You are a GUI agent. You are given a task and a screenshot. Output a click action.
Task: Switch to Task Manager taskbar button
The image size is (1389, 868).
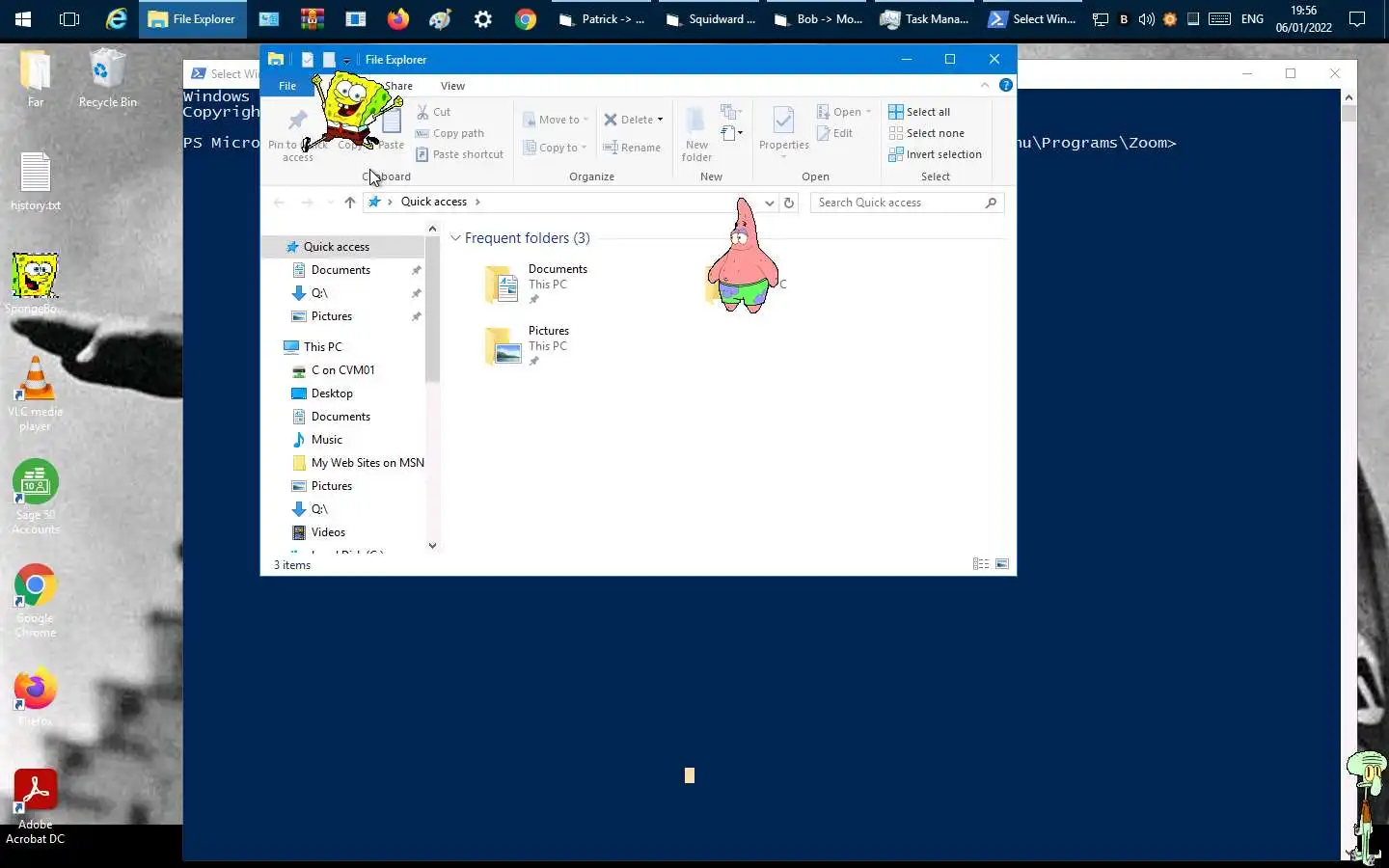(x=924, y=19)
